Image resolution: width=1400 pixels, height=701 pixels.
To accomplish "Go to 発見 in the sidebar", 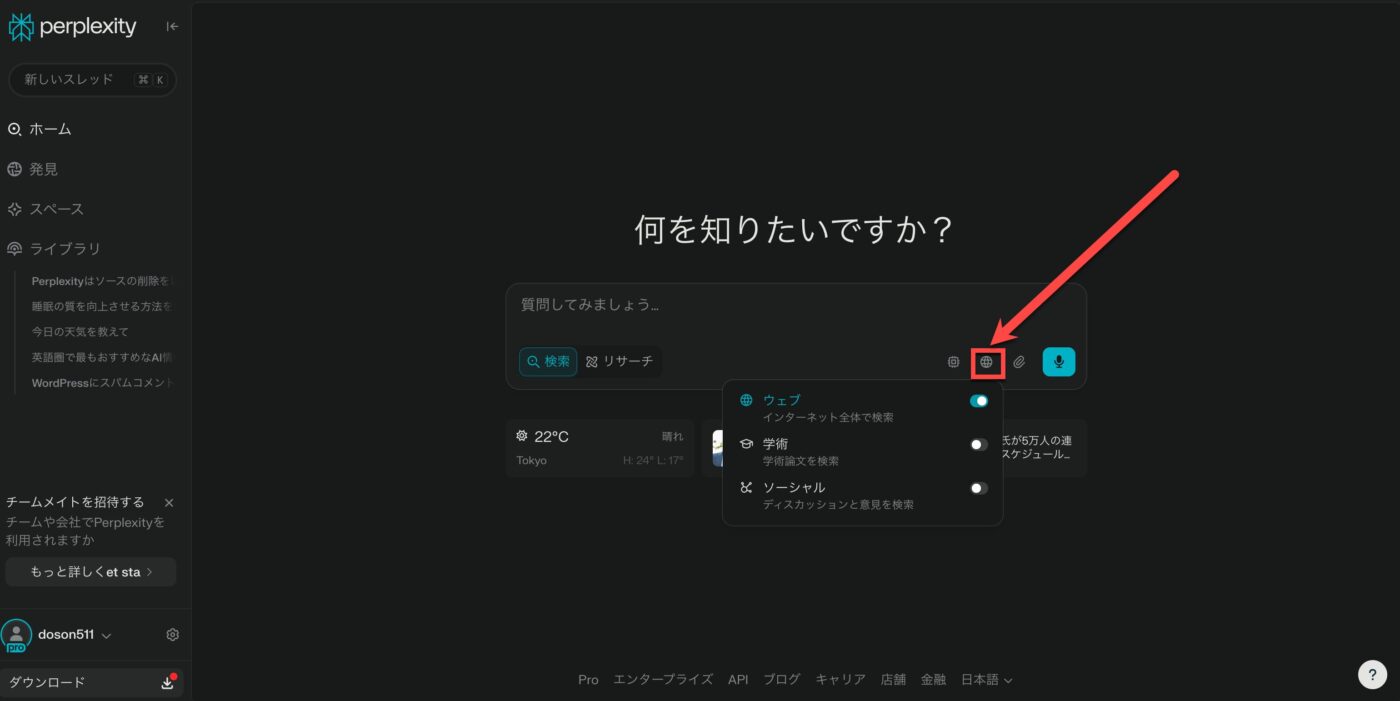I will 43,169.
